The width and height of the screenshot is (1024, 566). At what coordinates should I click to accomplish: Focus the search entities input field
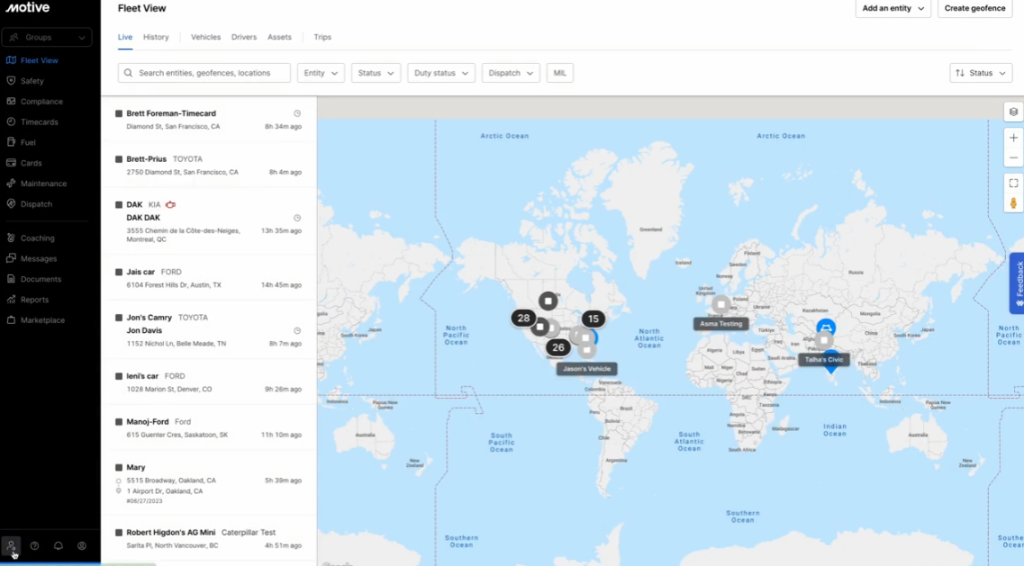click(x=205, y=73)
